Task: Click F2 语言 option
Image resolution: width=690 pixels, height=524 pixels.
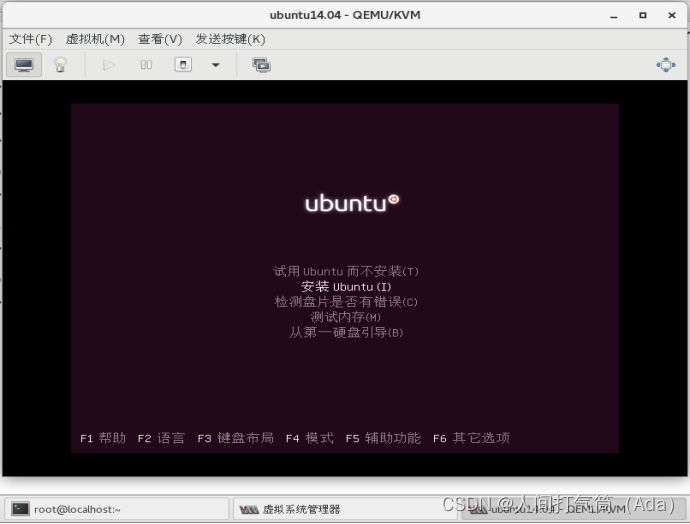Action: pyautogui.click(x=161, y=438)
